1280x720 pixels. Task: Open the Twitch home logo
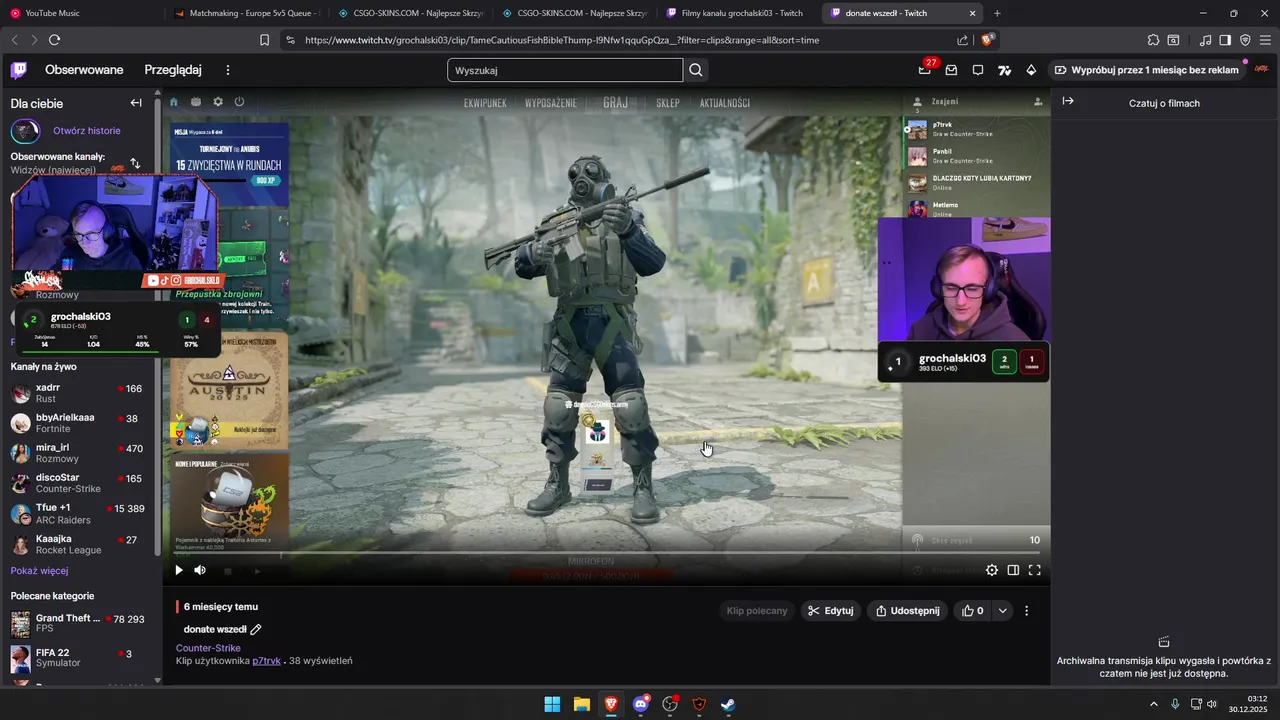pos(18,70)
